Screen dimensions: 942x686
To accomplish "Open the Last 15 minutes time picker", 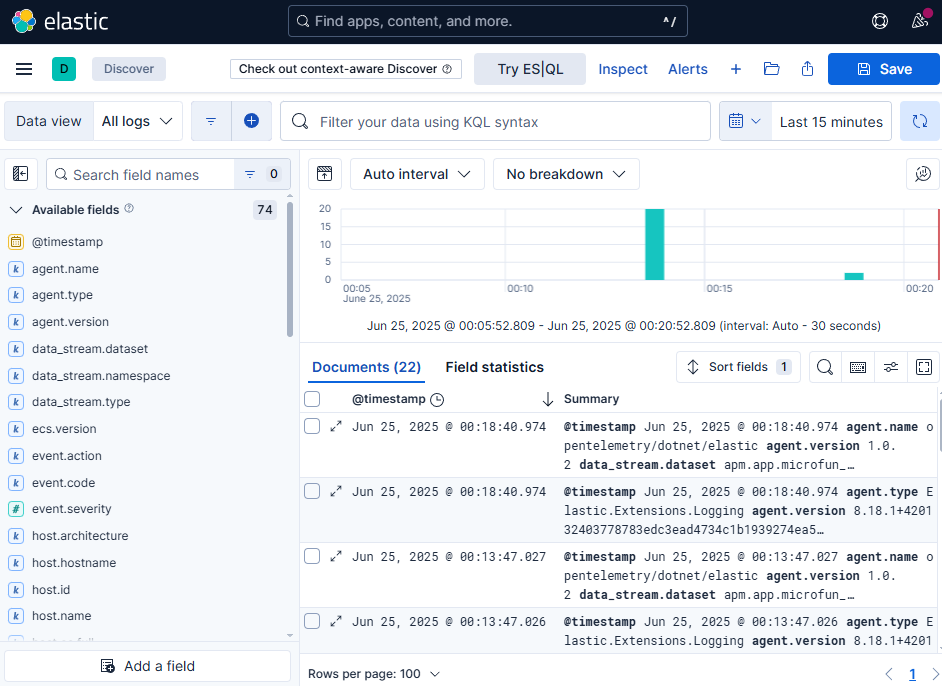I will coord(831,121).
